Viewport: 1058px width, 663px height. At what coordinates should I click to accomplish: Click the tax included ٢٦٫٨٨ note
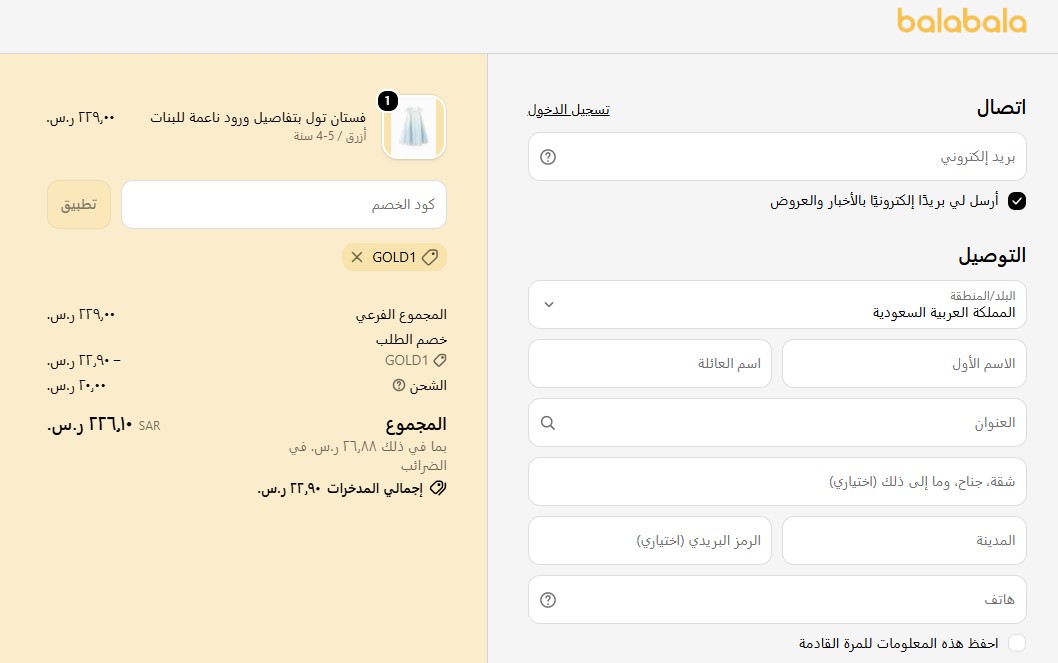coord(368,456)
